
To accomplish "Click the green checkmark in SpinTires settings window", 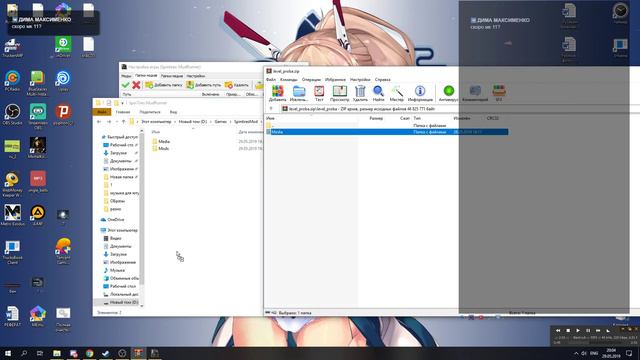I will click(126, 85).
